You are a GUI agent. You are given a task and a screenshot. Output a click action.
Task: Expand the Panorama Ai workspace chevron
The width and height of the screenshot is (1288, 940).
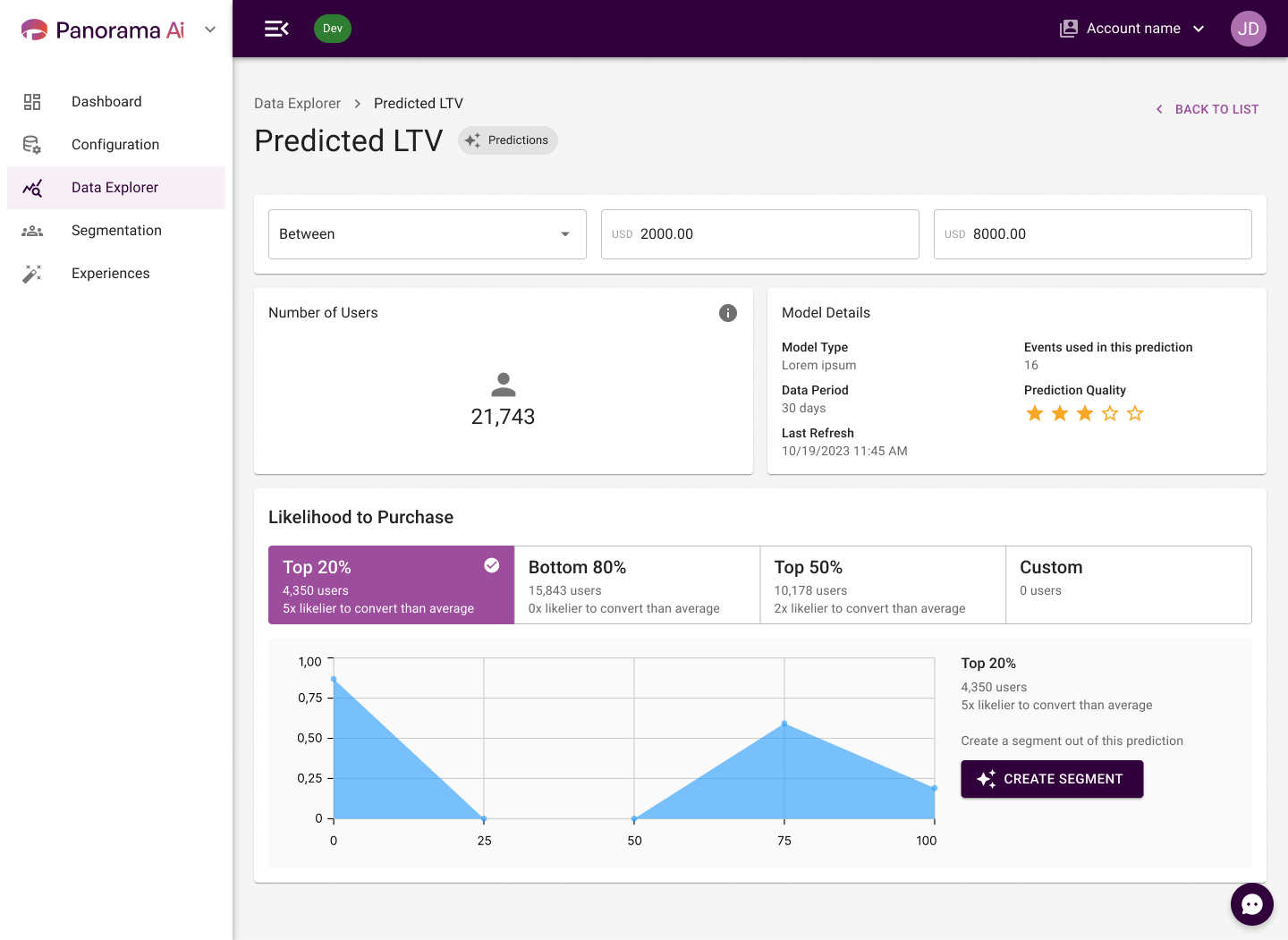[210, 30]
